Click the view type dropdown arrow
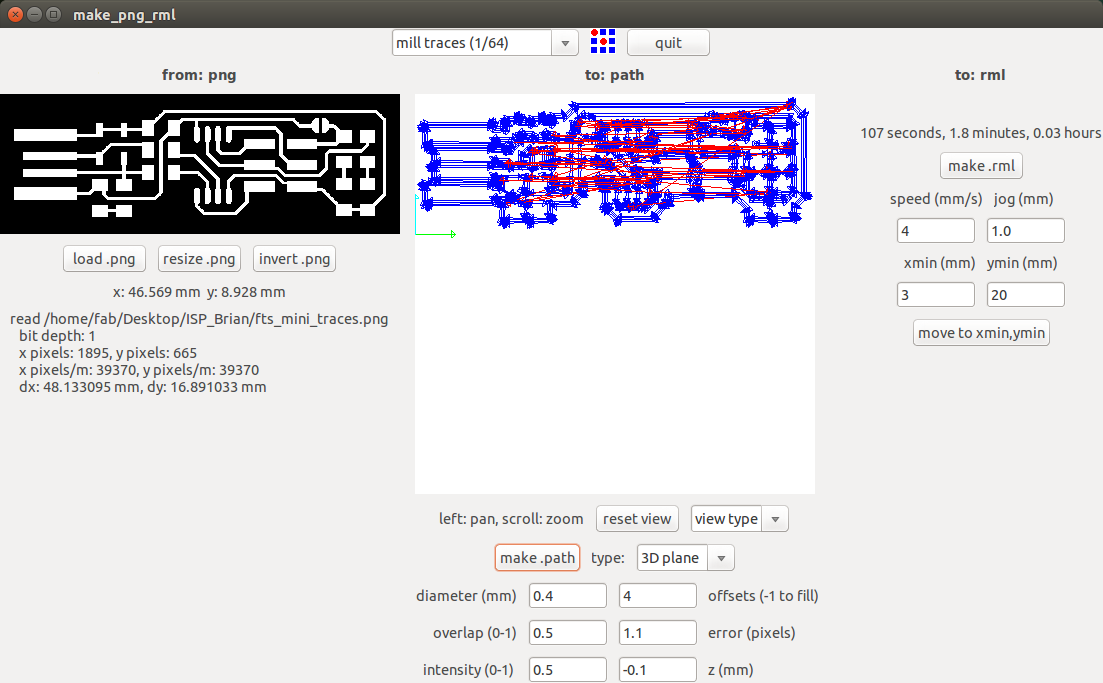This screenshot has width=1103, height=683. 775,519
